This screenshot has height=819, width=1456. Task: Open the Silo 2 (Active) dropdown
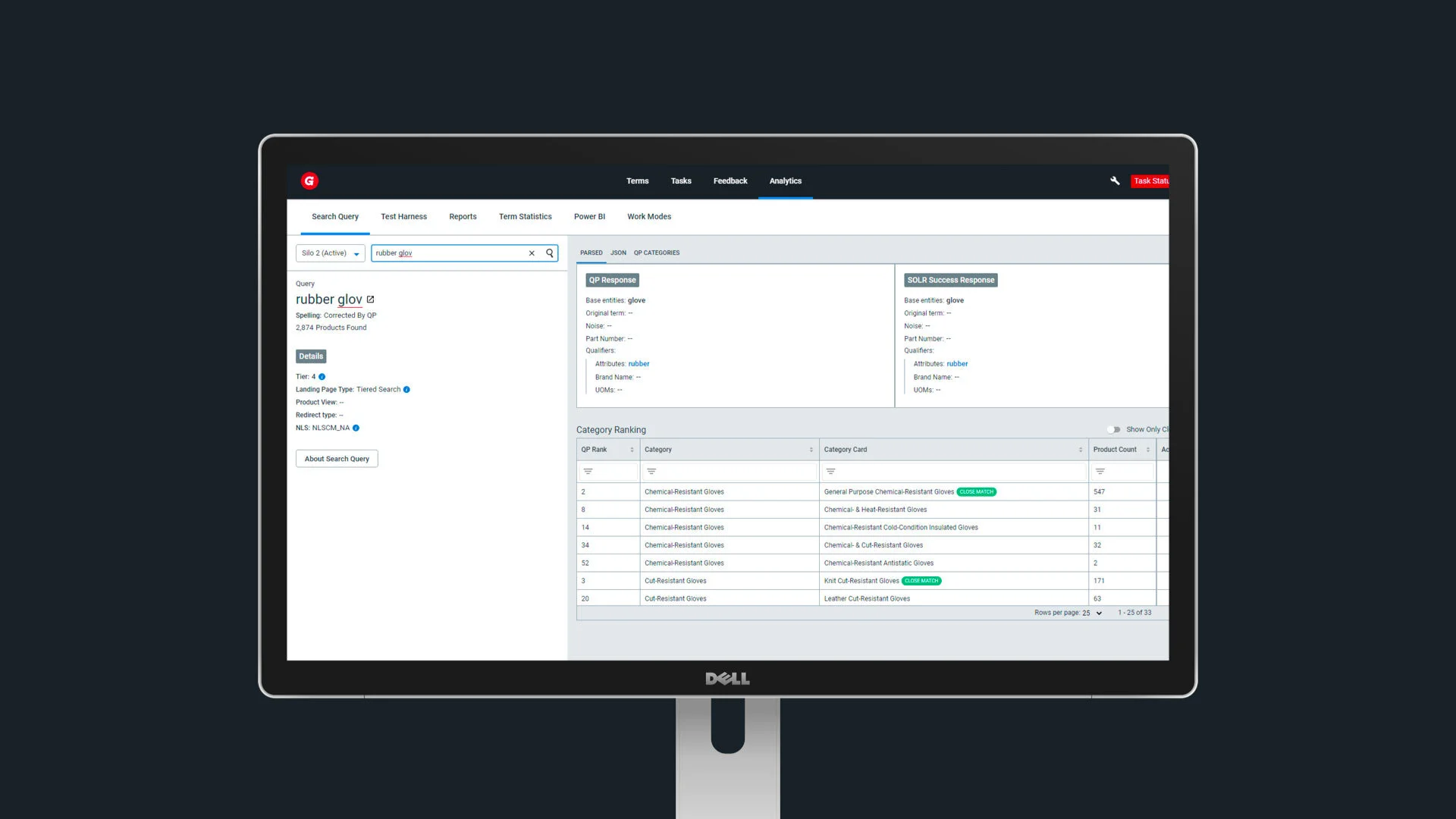click(x=330, y=253)
